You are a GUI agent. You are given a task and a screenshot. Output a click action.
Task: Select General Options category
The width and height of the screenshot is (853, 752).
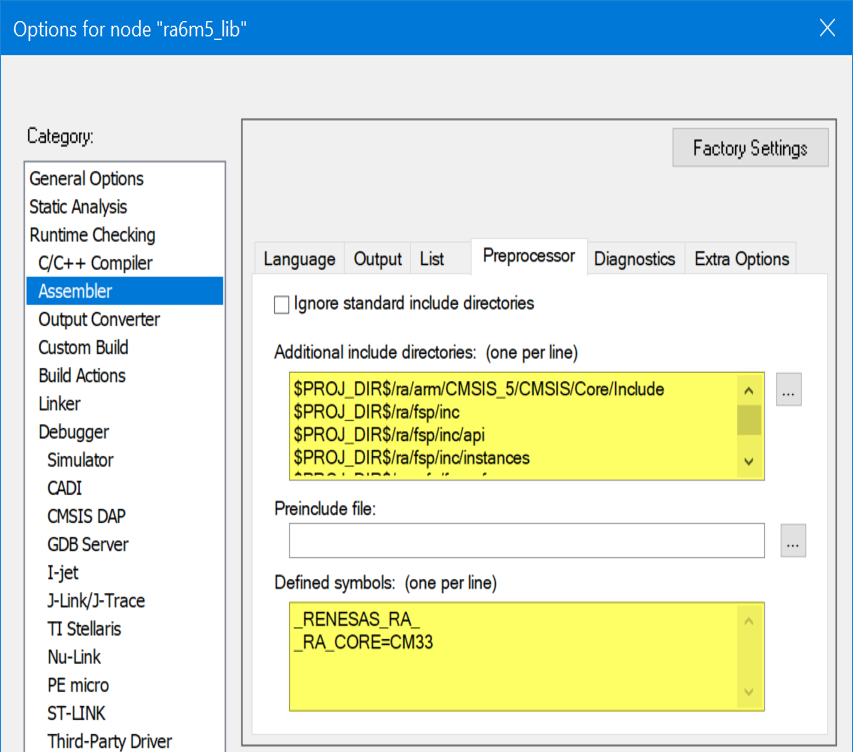click(x=87, y=179)
